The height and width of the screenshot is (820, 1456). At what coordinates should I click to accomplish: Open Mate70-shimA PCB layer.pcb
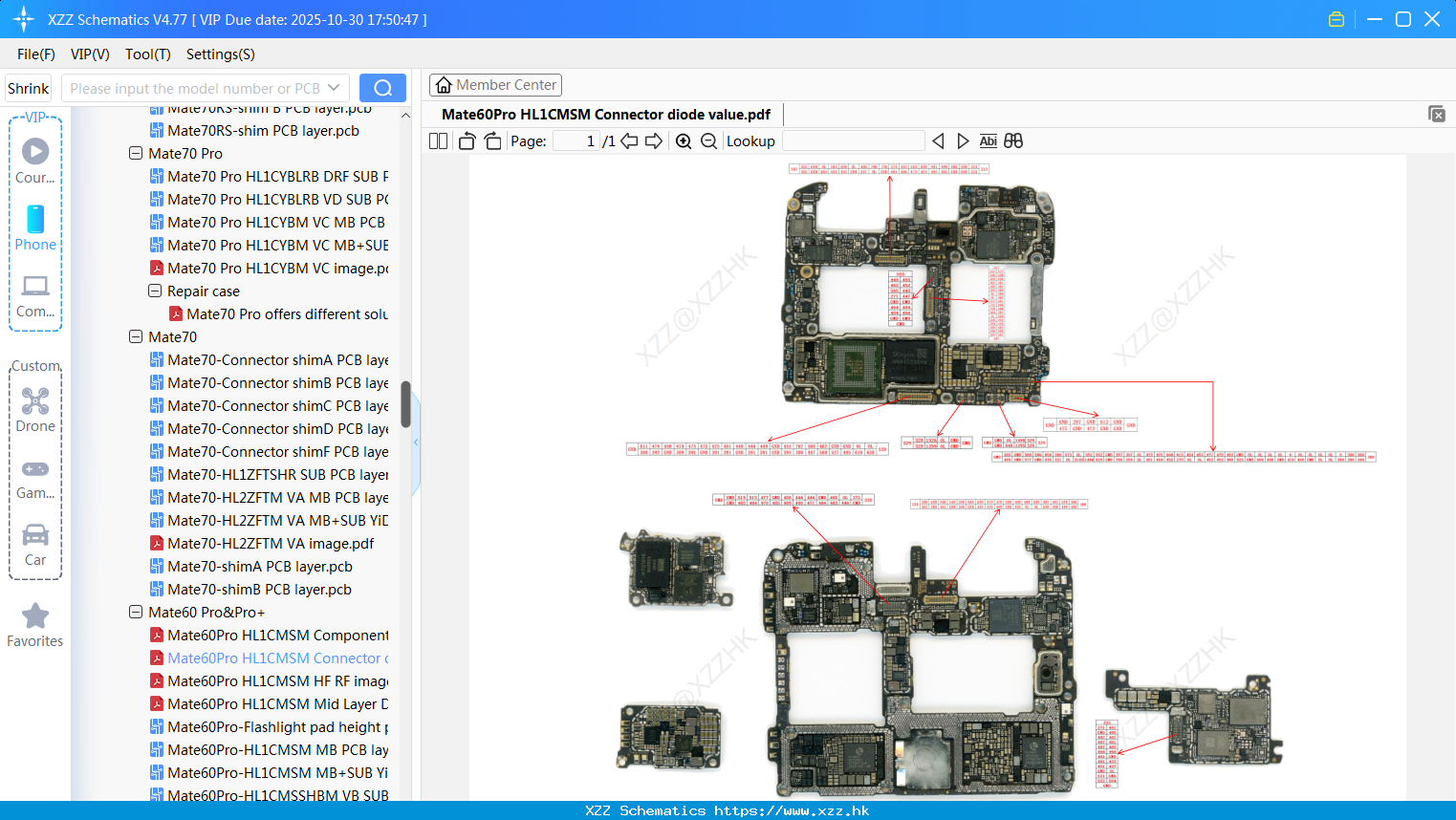tap(250, 567)
